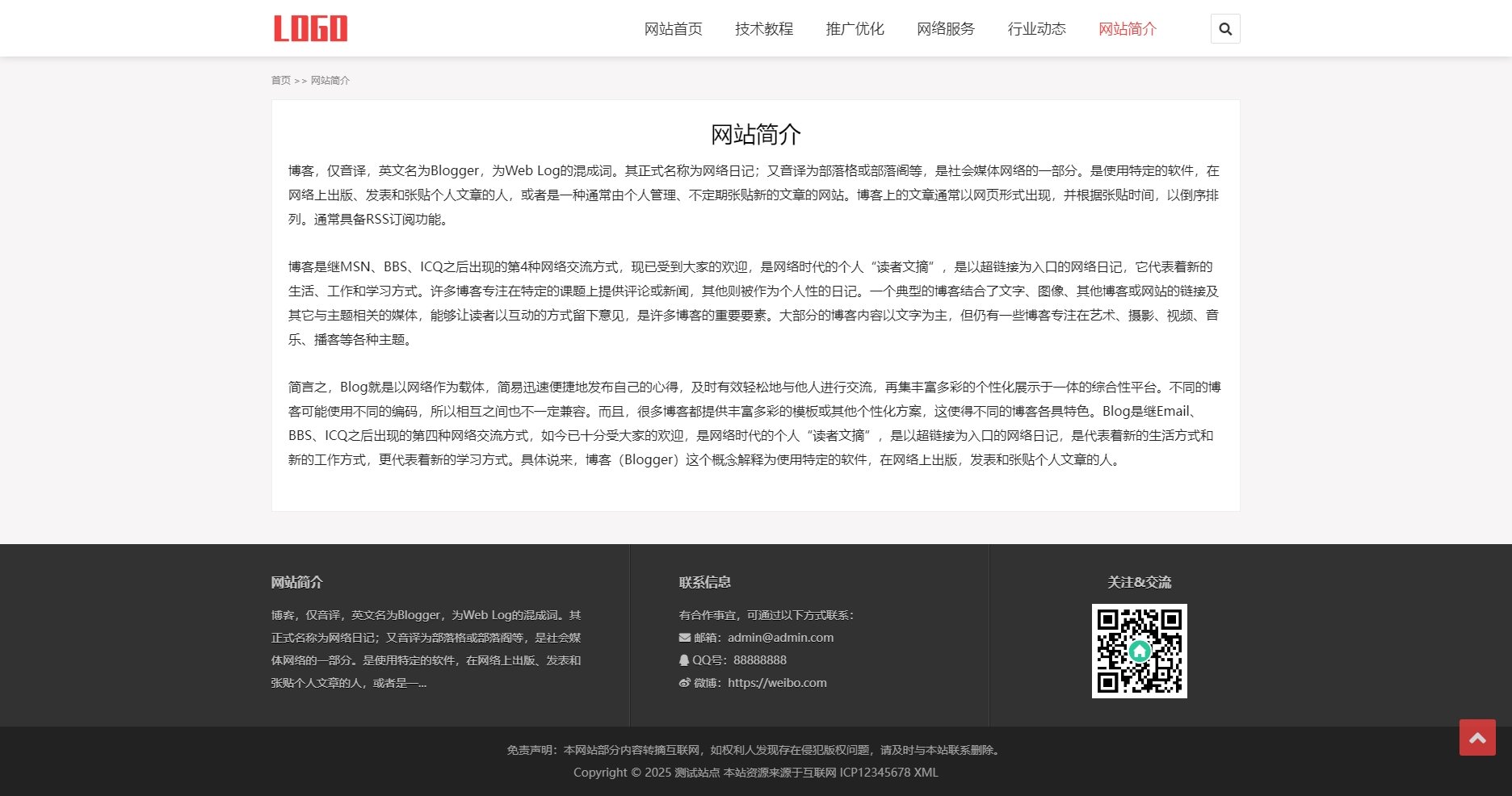Click the red LOGO image
The width and height of the screenshot is (1512, 796).
(312, 27)
